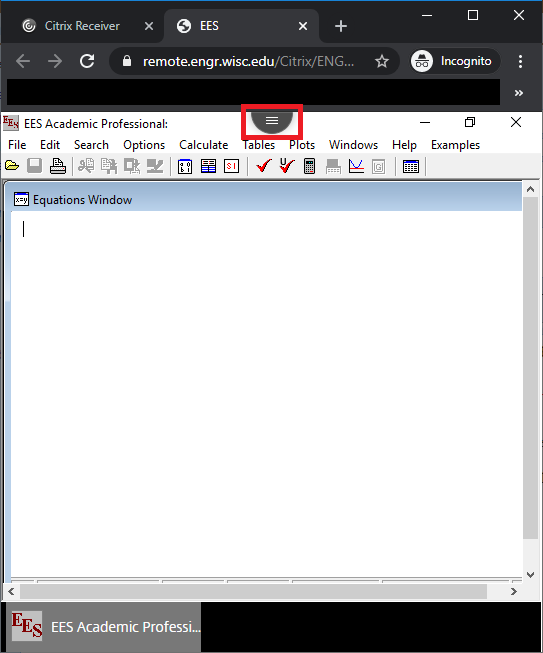
Task: Click the New Plot graph icon
Action: point(356,167)
